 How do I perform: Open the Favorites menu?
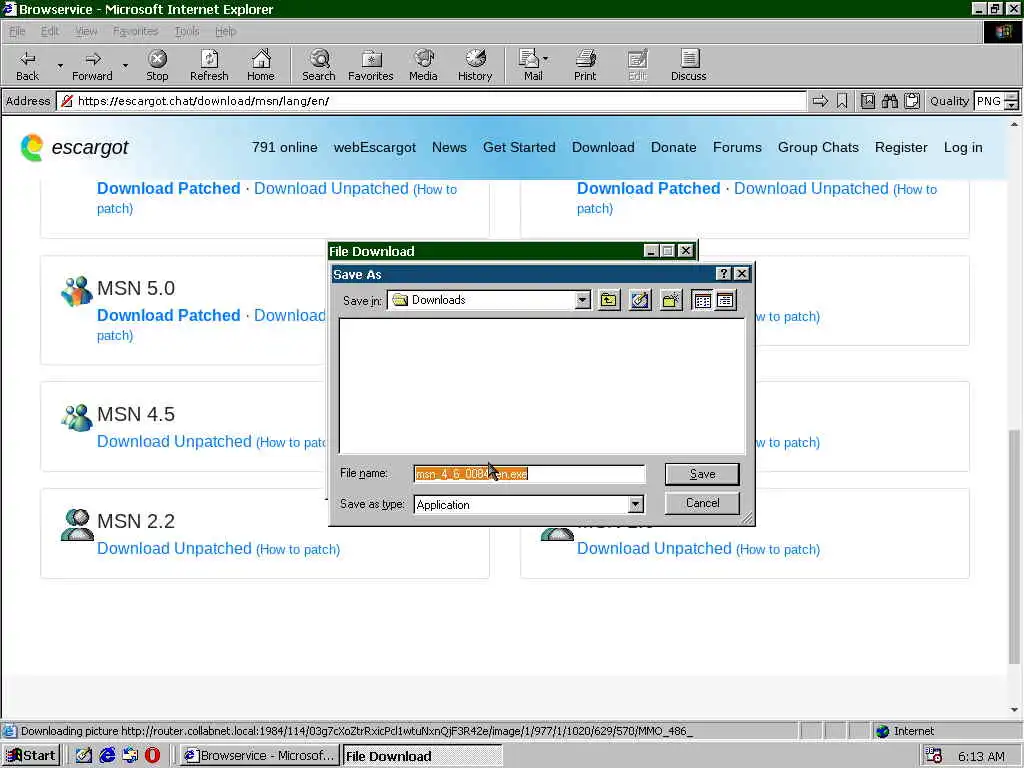pyautogui.click(x=135, y=31)
